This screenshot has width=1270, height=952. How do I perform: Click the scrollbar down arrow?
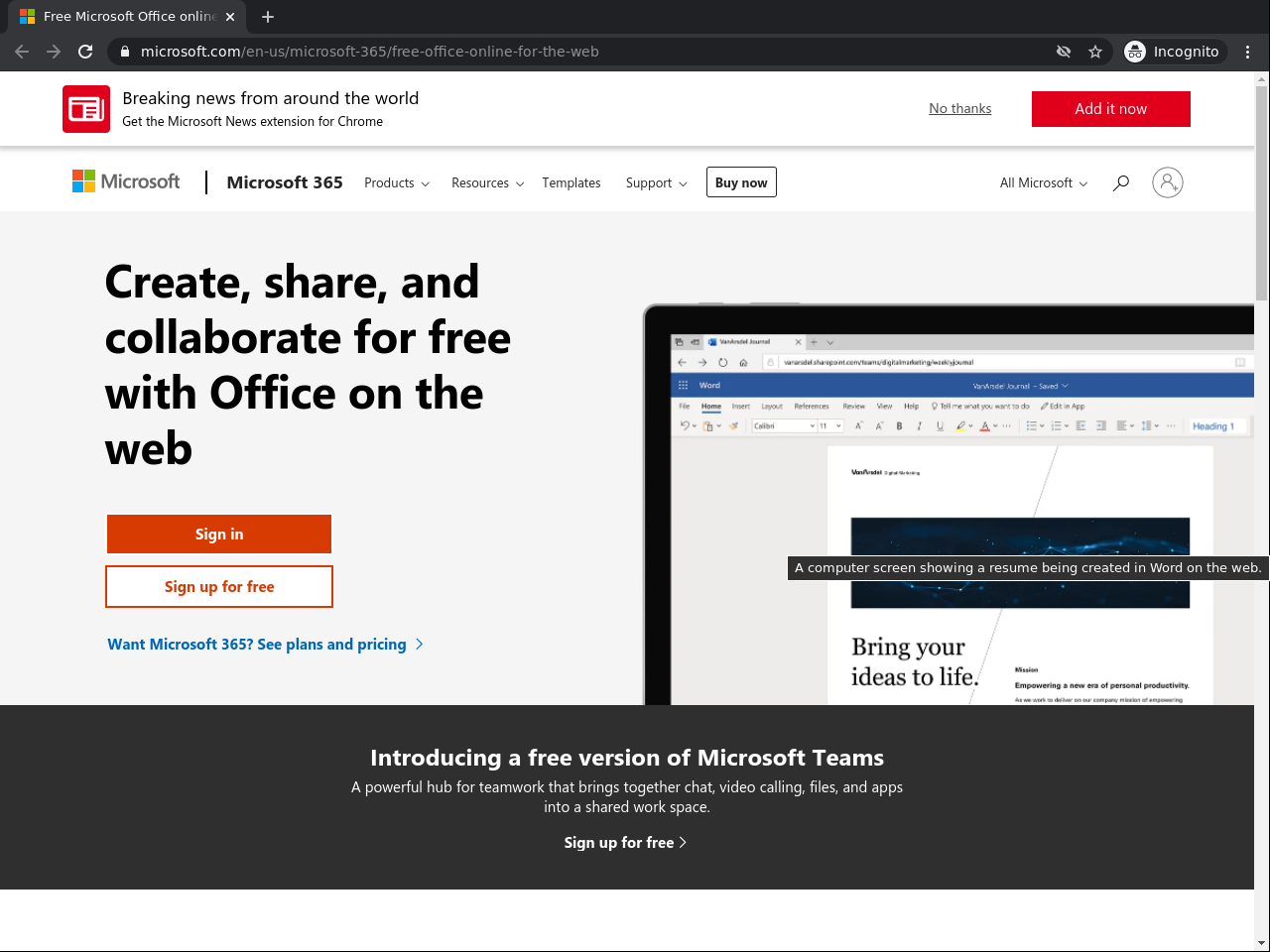1262,943
